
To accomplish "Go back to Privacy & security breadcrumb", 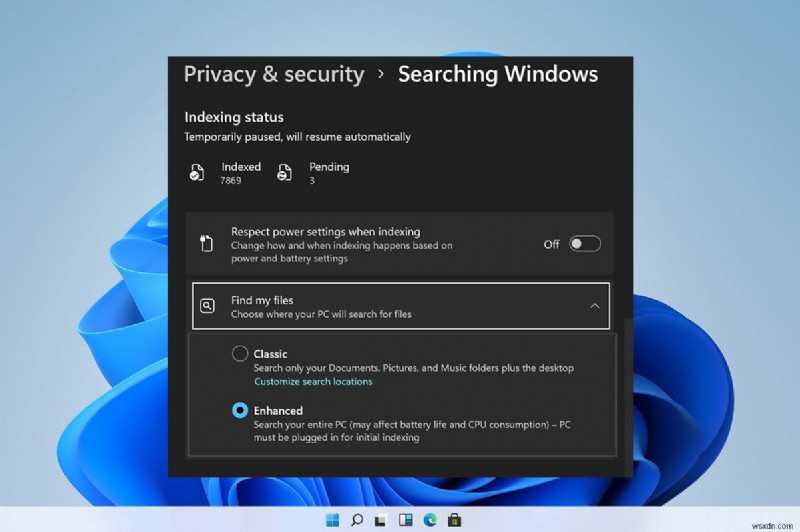I will point(274,74).
